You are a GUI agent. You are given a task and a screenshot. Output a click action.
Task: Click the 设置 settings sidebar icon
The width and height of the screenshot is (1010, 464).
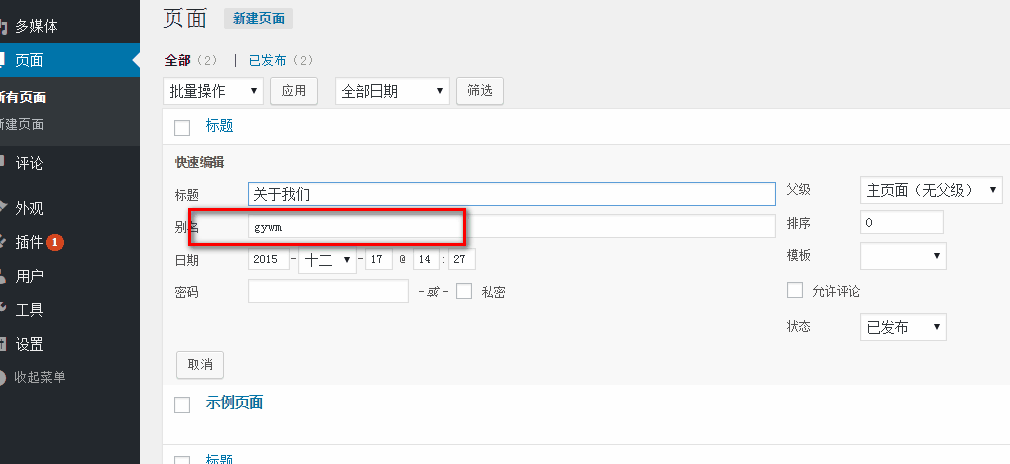pos(3,344)
